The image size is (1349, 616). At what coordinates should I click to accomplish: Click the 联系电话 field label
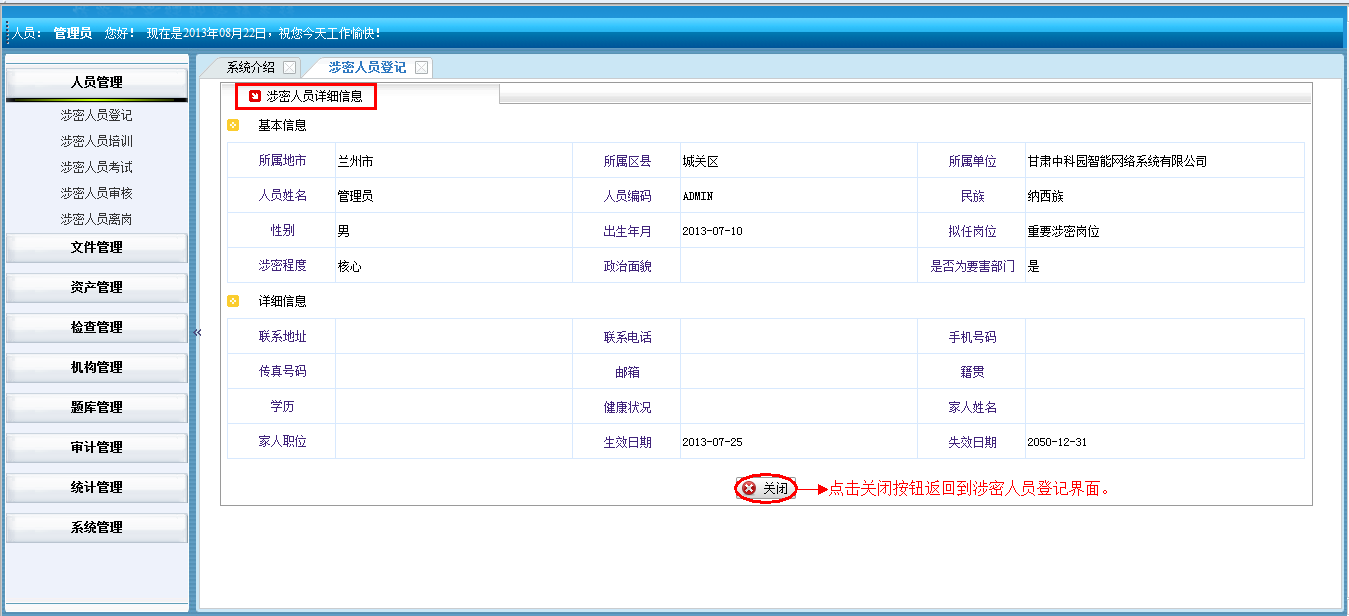628,337
